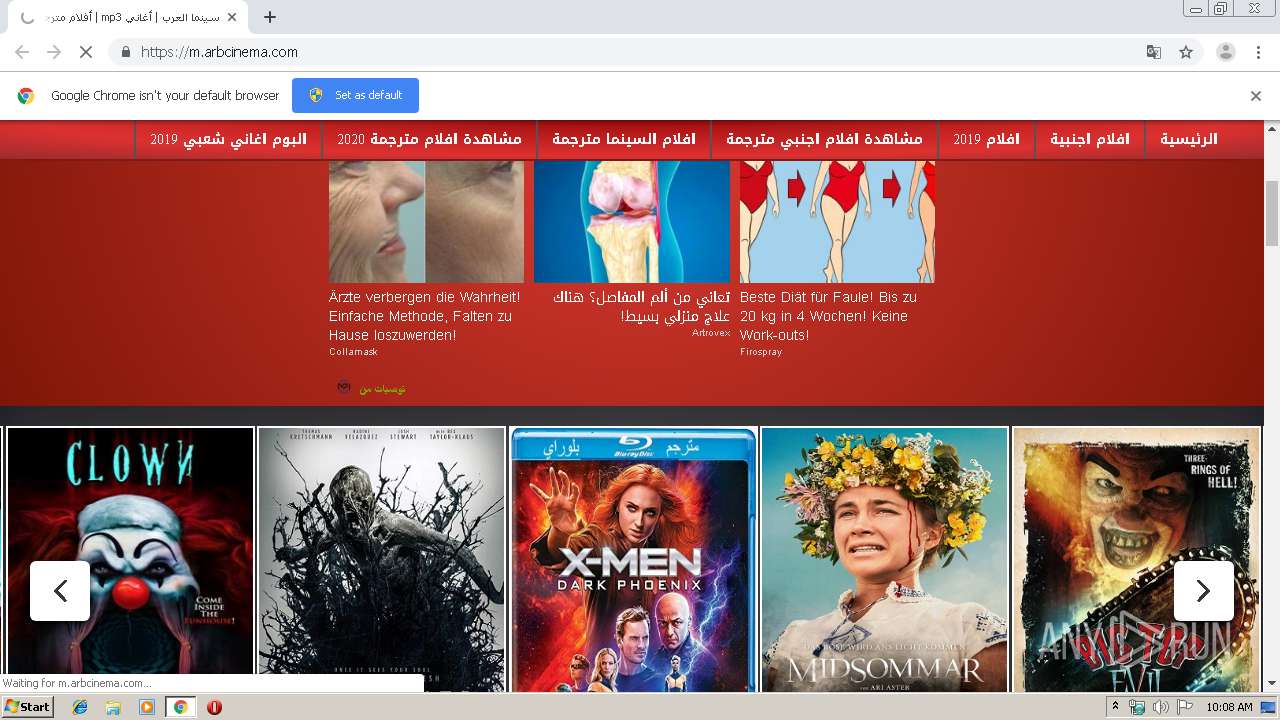Click the address bar URL
Screen dimensions: 1280x720
point(219,52)
